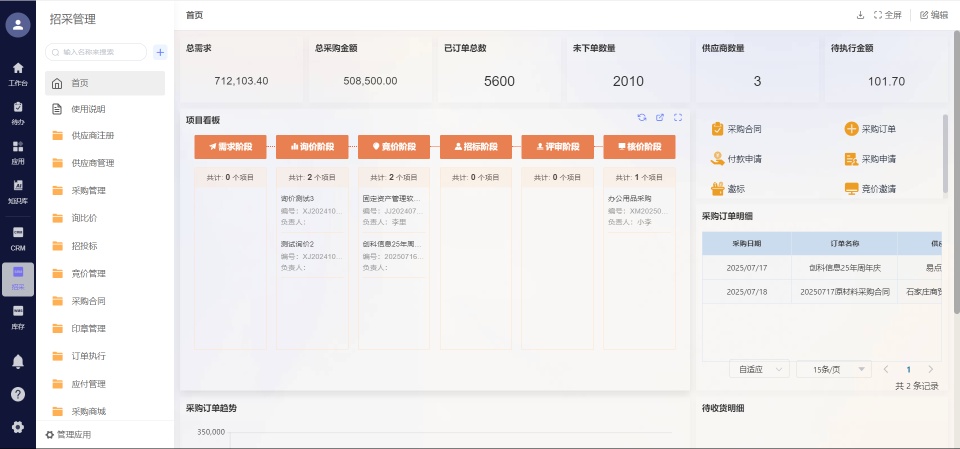Go to next page in order table
This screenshot has height=449, width=960.
tap(931, 369)
